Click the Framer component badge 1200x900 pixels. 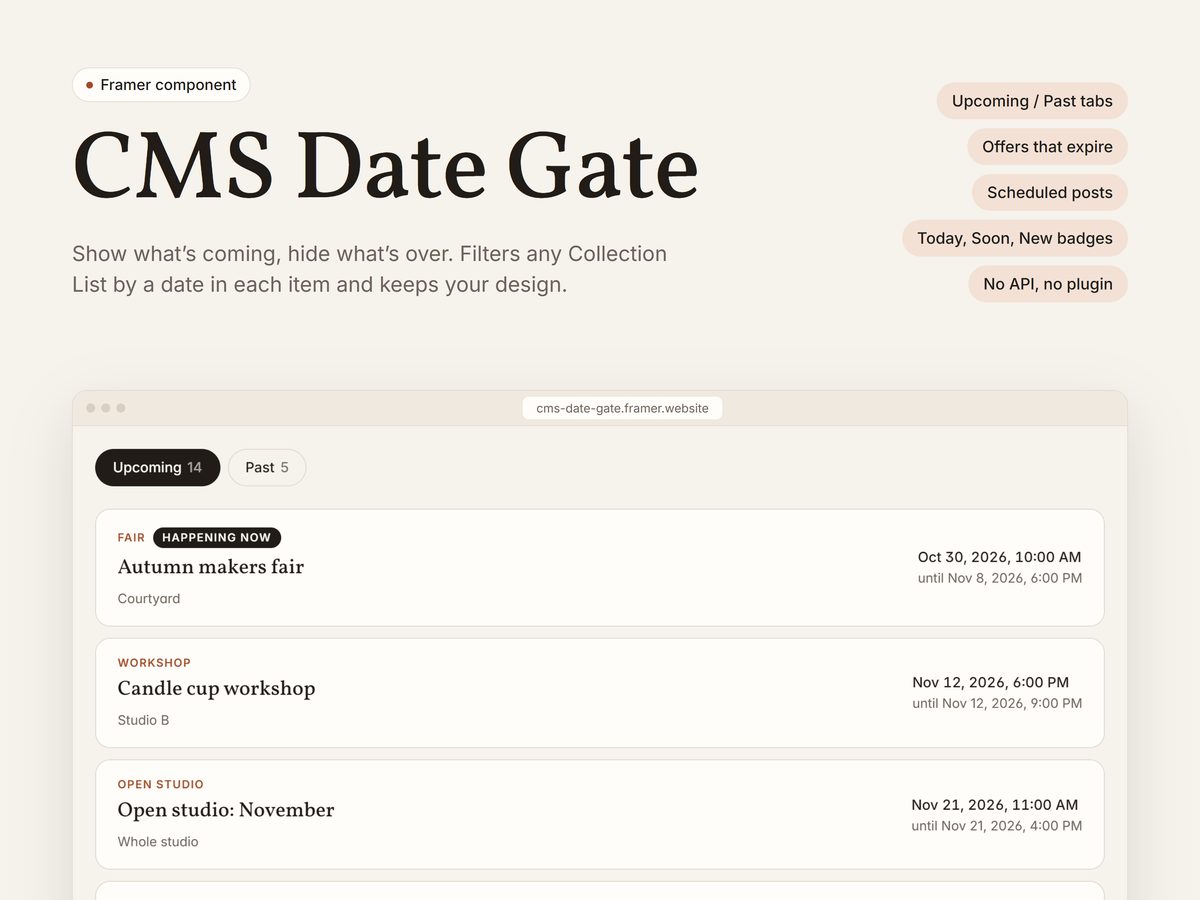pyautogui.click(x=161, y=85)
